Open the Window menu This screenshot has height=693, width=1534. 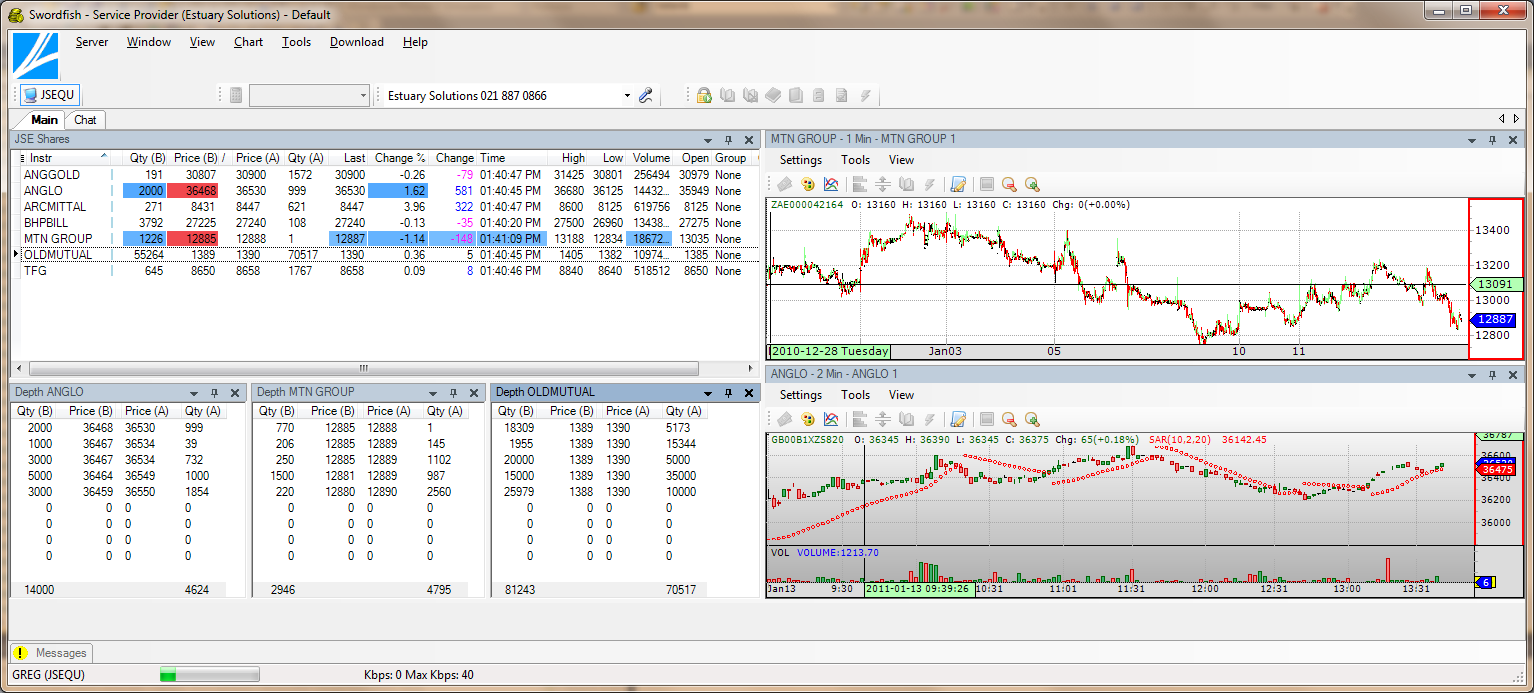(149, 42)
